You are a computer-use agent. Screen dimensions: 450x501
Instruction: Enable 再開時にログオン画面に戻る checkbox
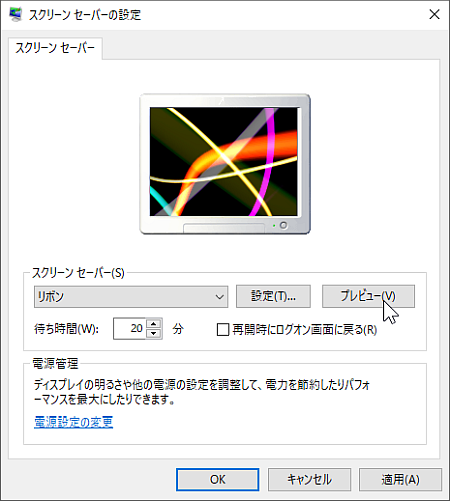[223, 330]
